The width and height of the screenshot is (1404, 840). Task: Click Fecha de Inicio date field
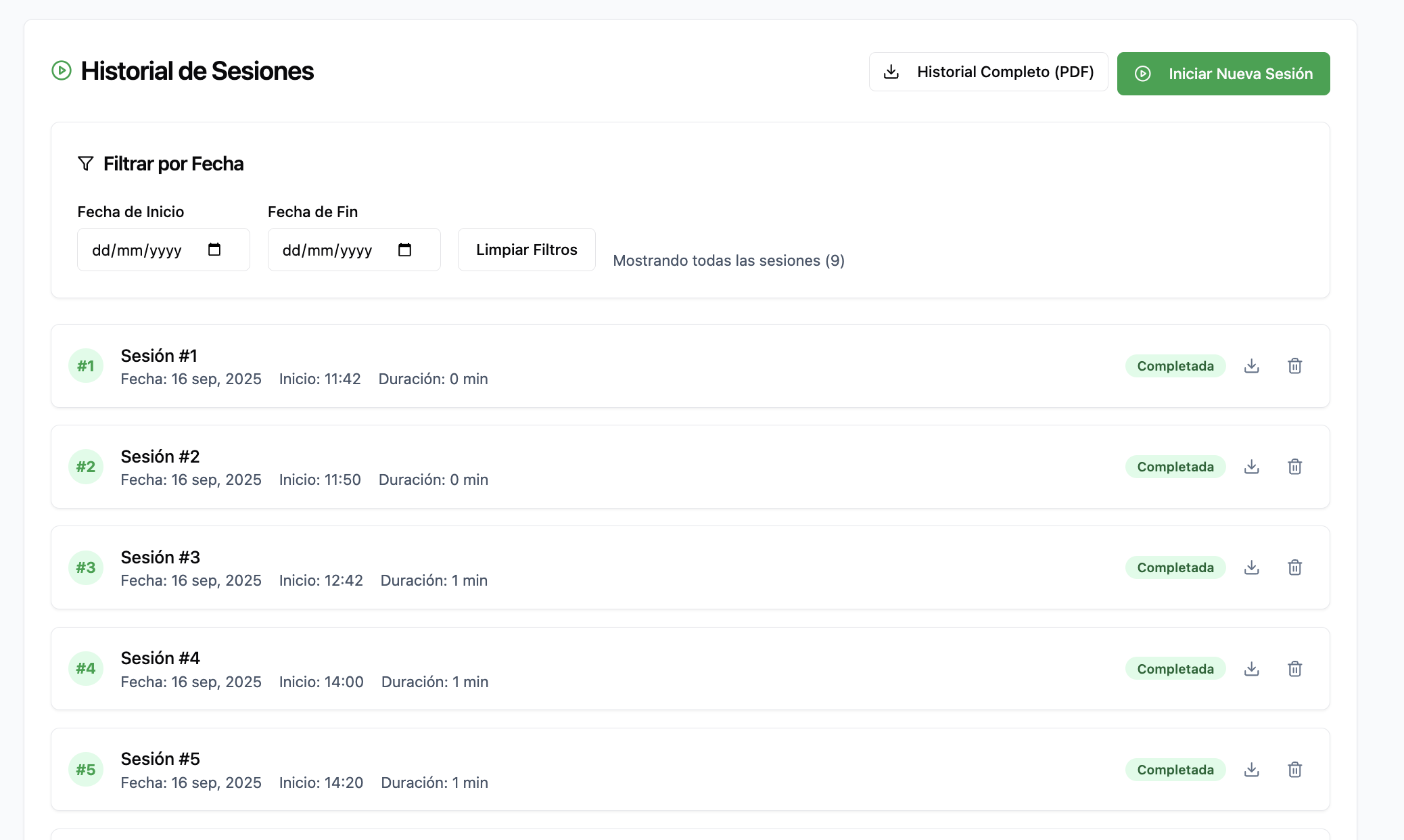[137, 250]
